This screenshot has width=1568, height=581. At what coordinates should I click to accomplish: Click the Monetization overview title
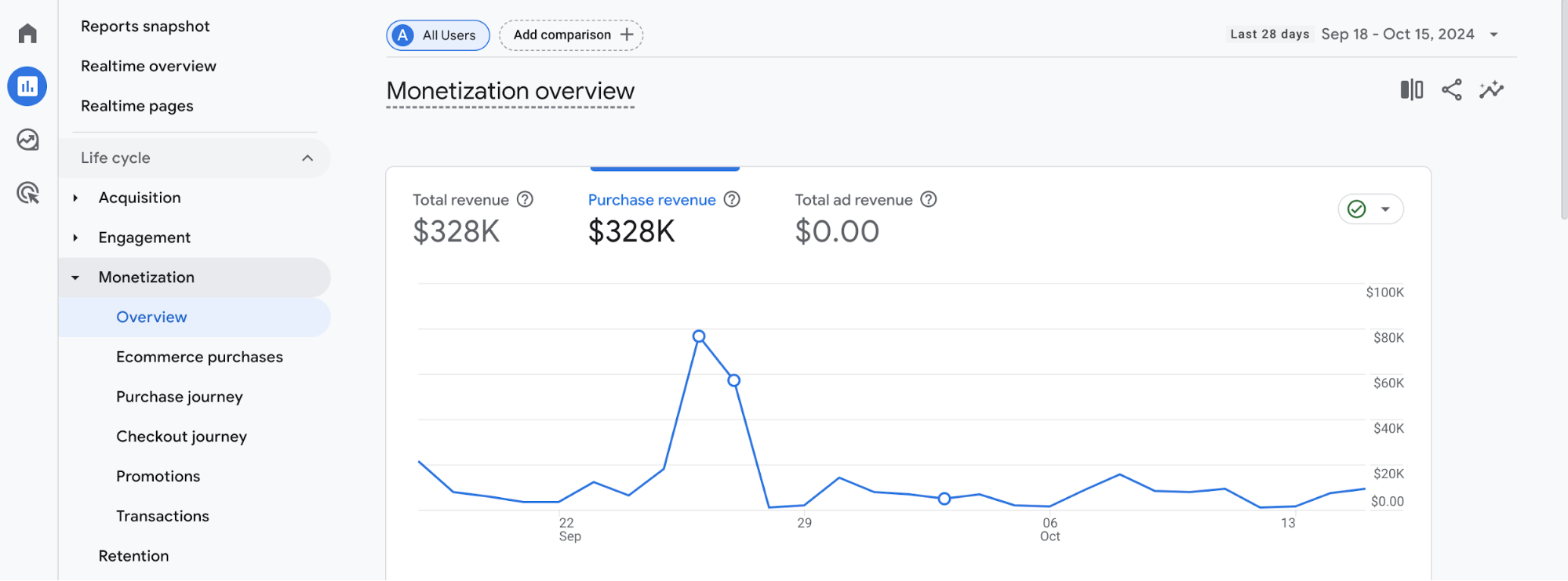pyautogui.click(x=511, y=91)
